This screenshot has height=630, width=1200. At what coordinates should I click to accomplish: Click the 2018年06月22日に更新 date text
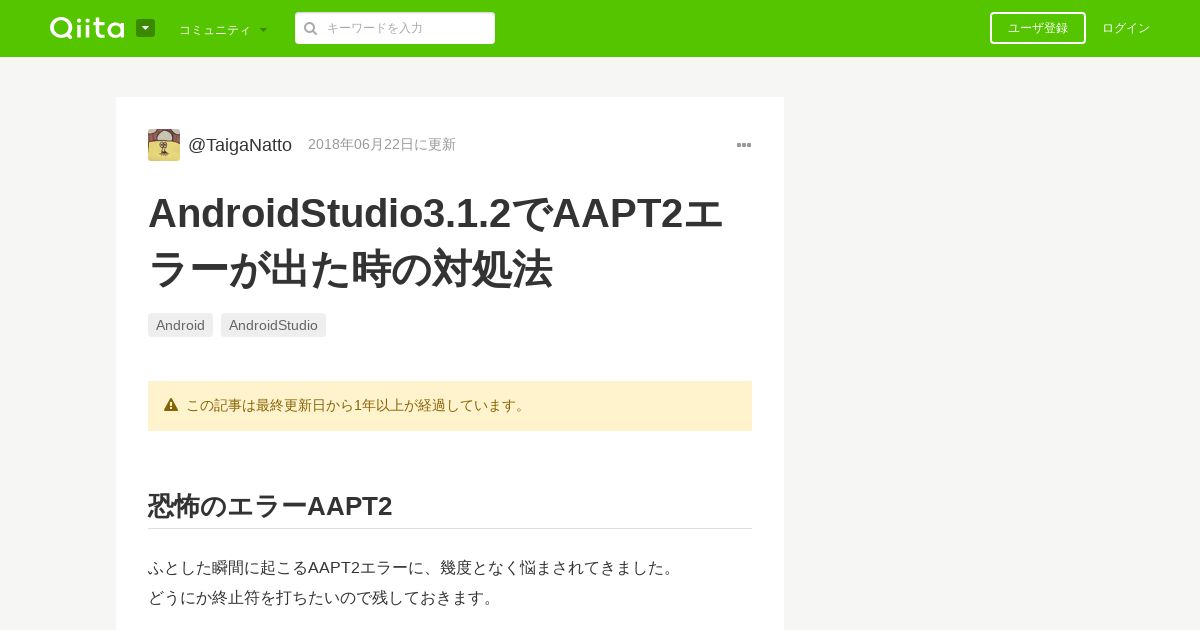click(382, 144)
